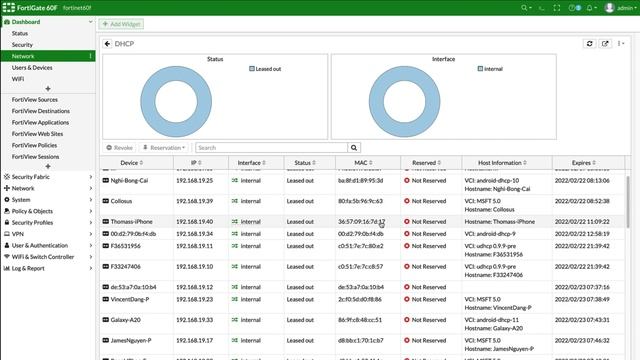
Task: Sort table by Expires column
Action: pyautogui.click(x=588, y=163)
